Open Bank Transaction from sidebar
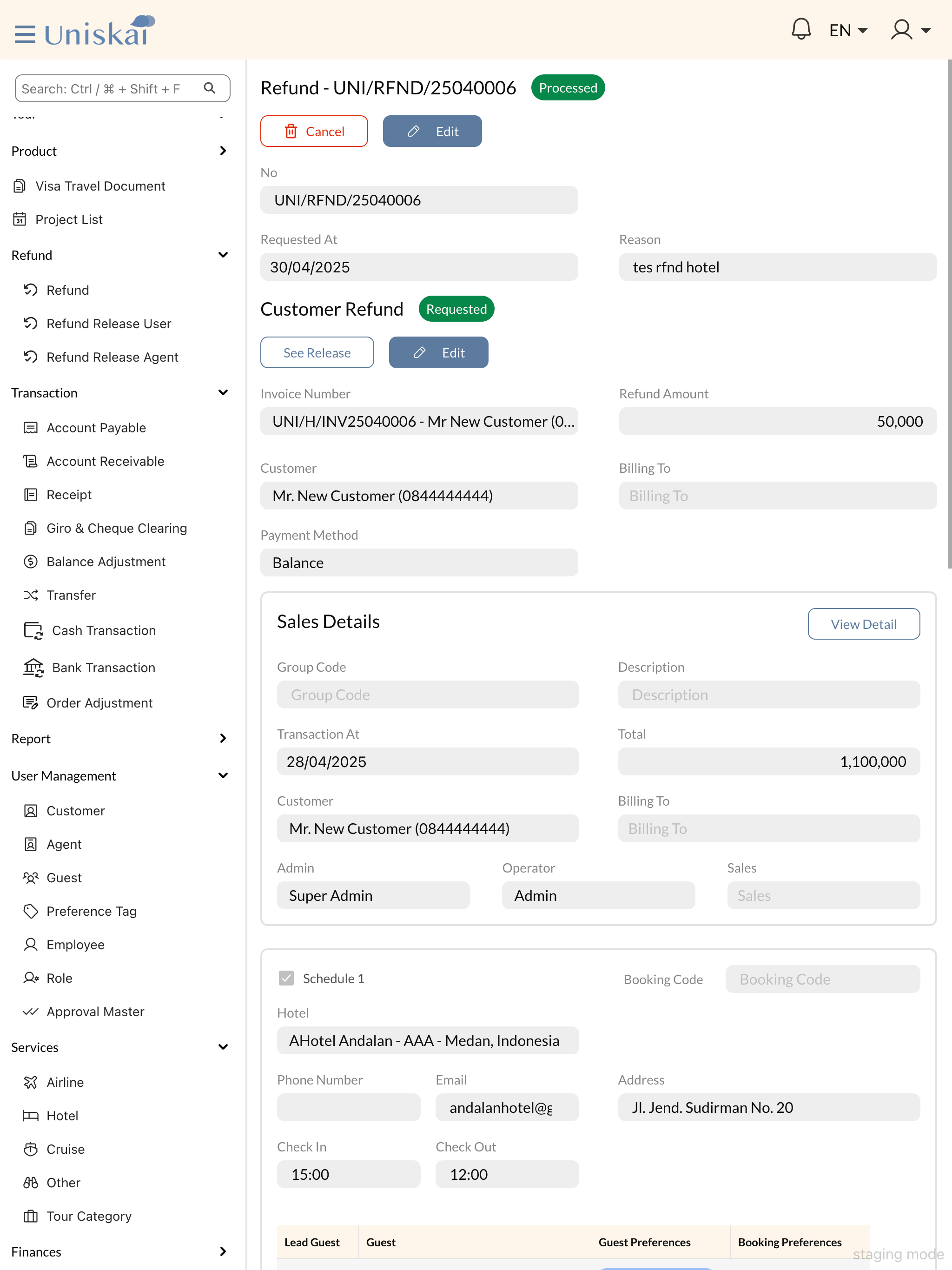The width and height of the screenshot is (952, 1270). (103, 667)
